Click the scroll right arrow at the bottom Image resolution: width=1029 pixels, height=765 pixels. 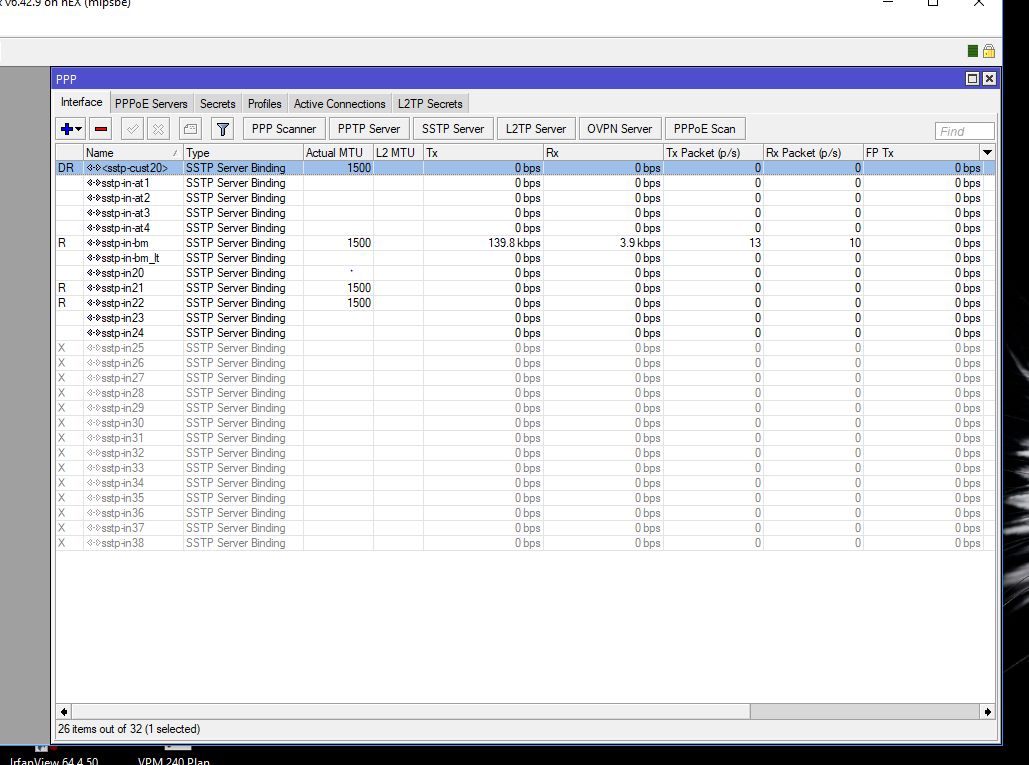(988, 712)
